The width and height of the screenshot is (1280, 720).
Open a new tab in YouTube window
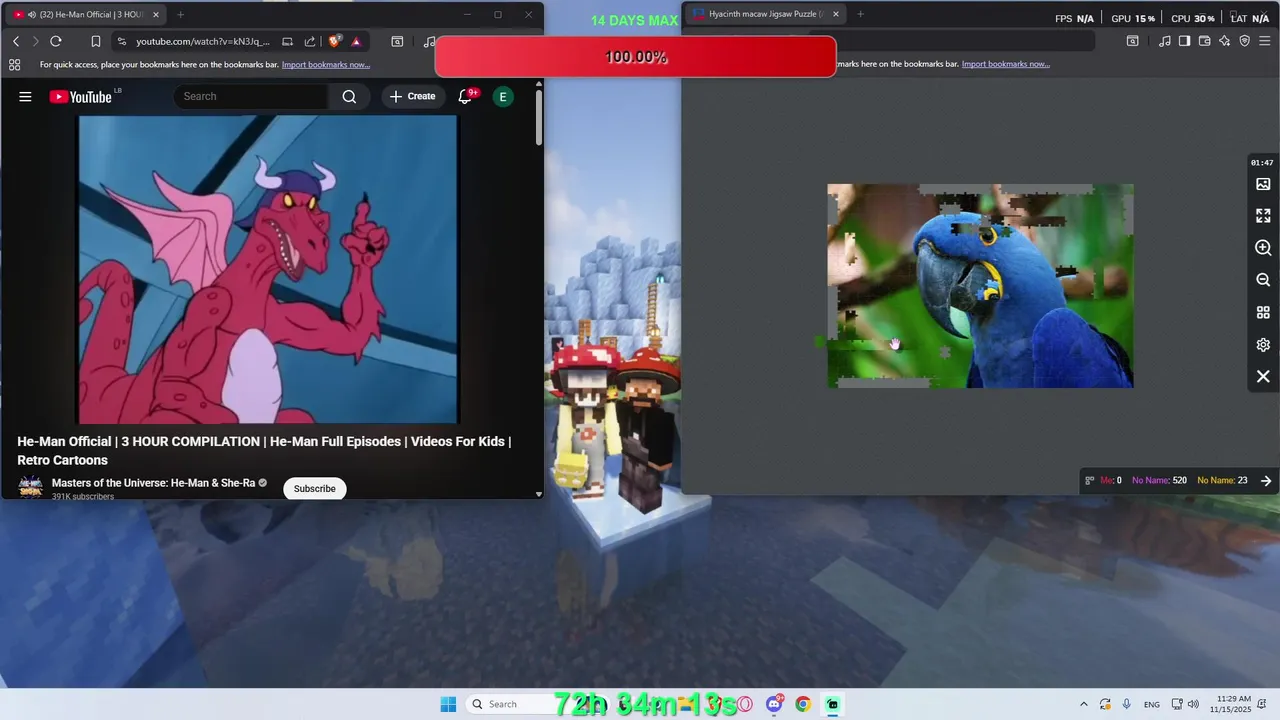click(181, 14)
